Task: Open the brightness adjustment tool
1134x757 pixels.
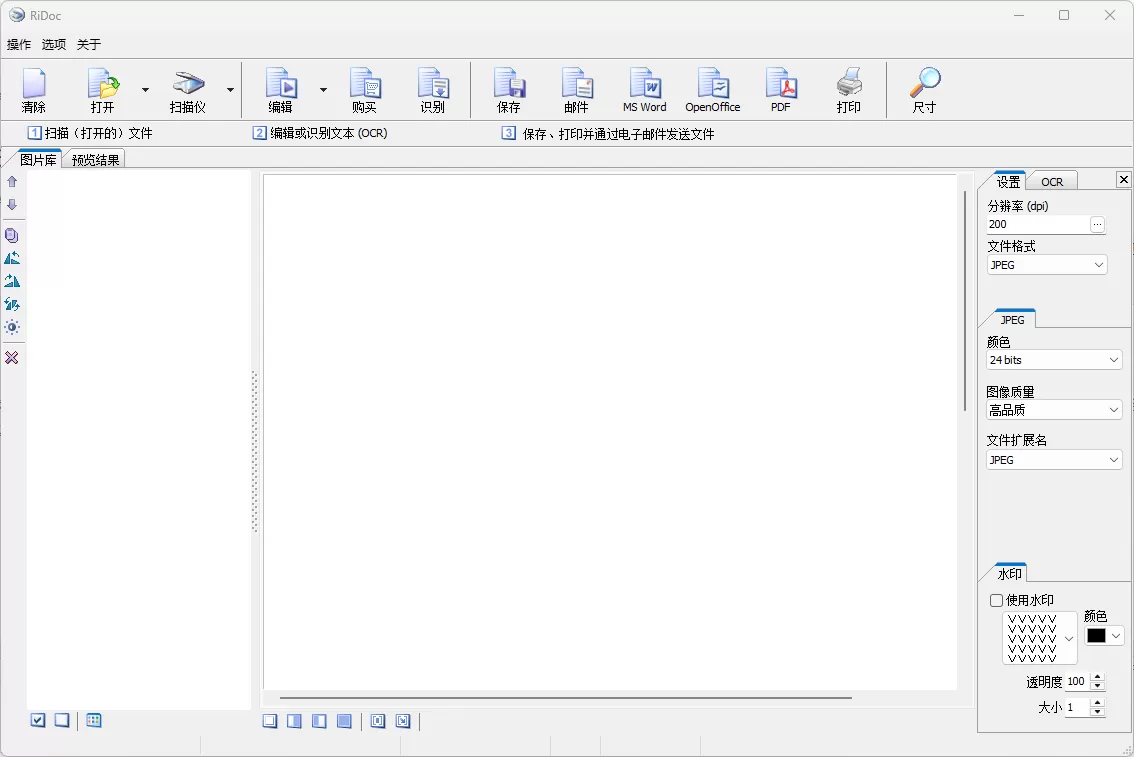Action: [x=12, y=327]
